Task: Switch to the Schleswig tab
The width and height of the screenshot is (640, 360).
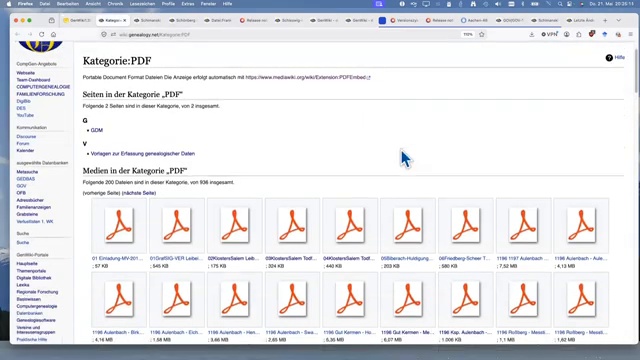Action: pos(289,20)
